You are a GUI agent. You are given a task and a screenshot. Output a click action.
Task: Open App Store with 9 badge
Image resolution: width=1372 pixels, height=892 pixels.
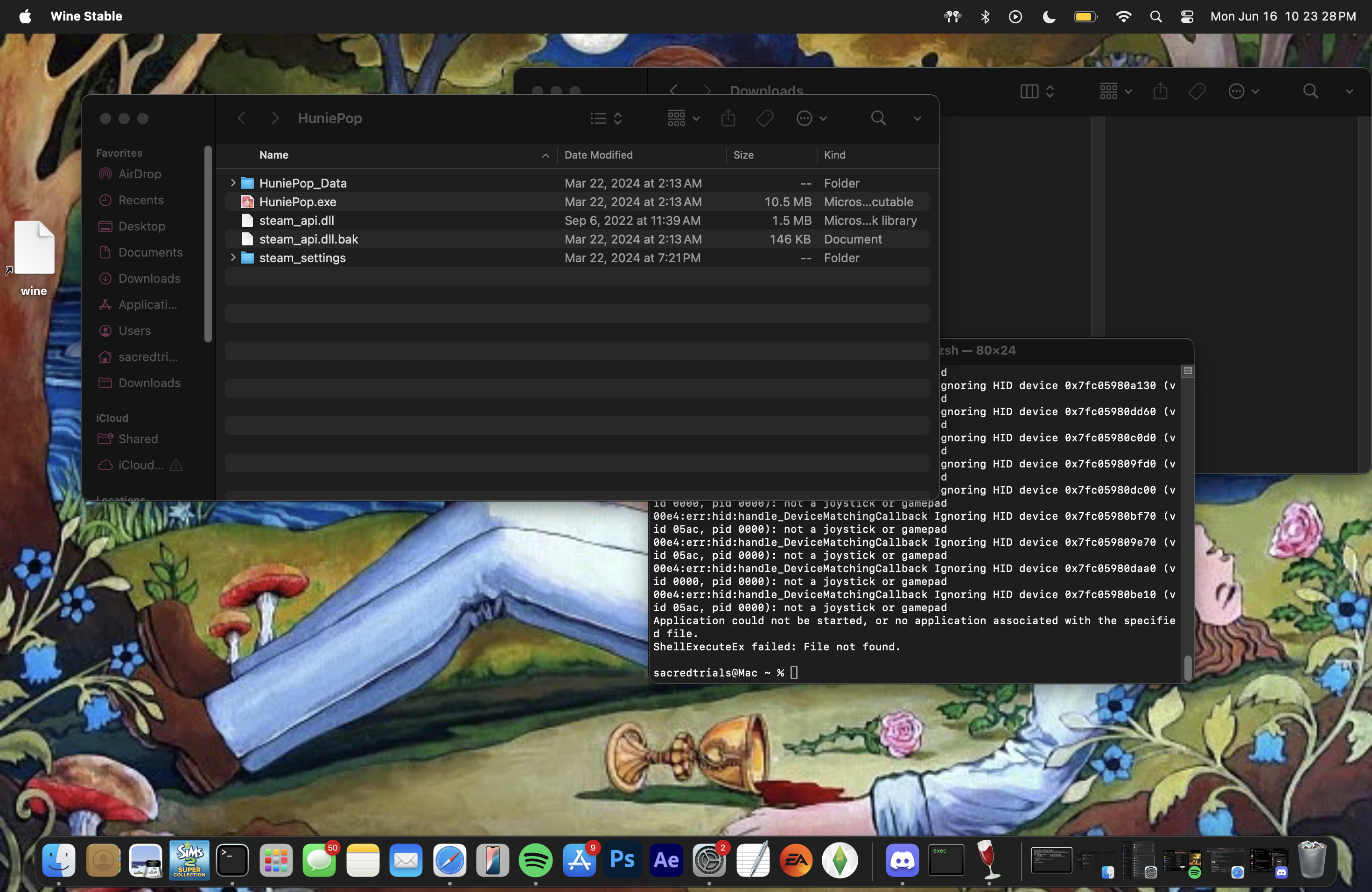pos(579,860)
